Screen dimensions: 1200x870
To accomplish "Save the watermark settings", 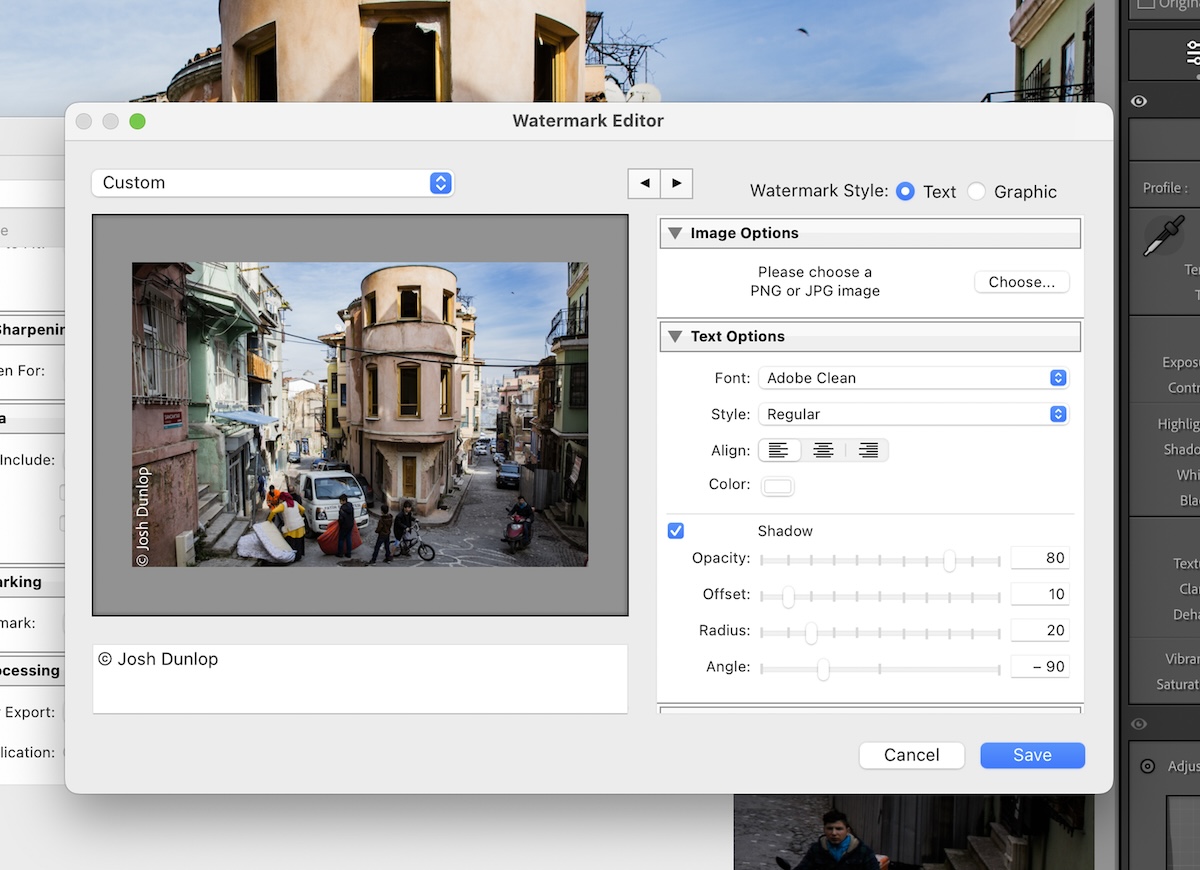I will [1032, 755].
